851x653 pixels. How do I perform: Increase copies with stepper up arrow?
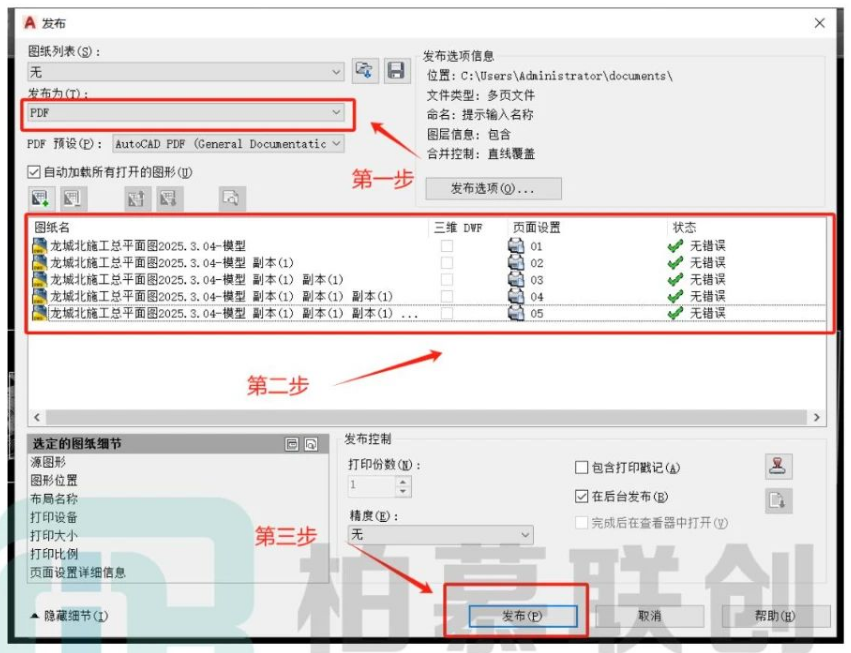point(403,481)
